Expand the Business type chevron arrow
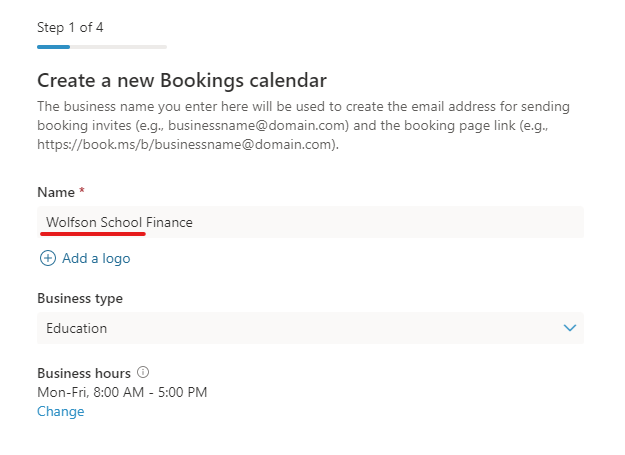The width and height of the screenshot is (625, 455). (x=570, y=328)
